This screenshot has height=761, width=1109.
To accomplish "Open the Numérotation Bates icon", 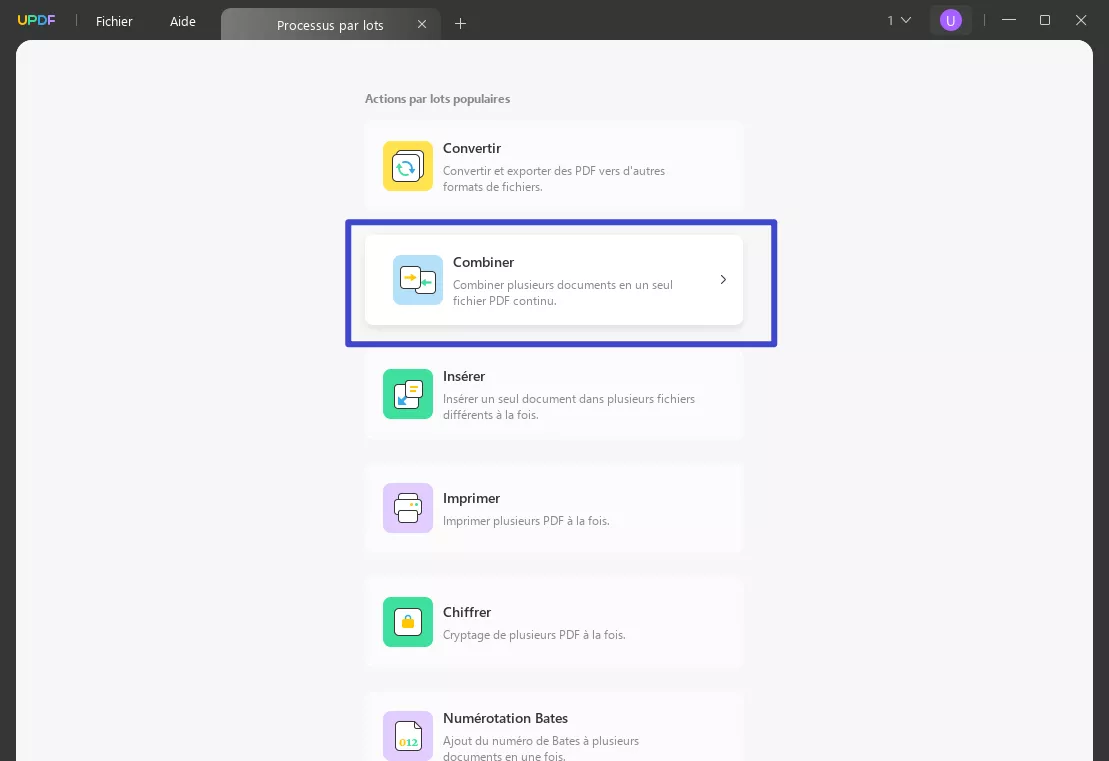I will [x=407, y=736].
